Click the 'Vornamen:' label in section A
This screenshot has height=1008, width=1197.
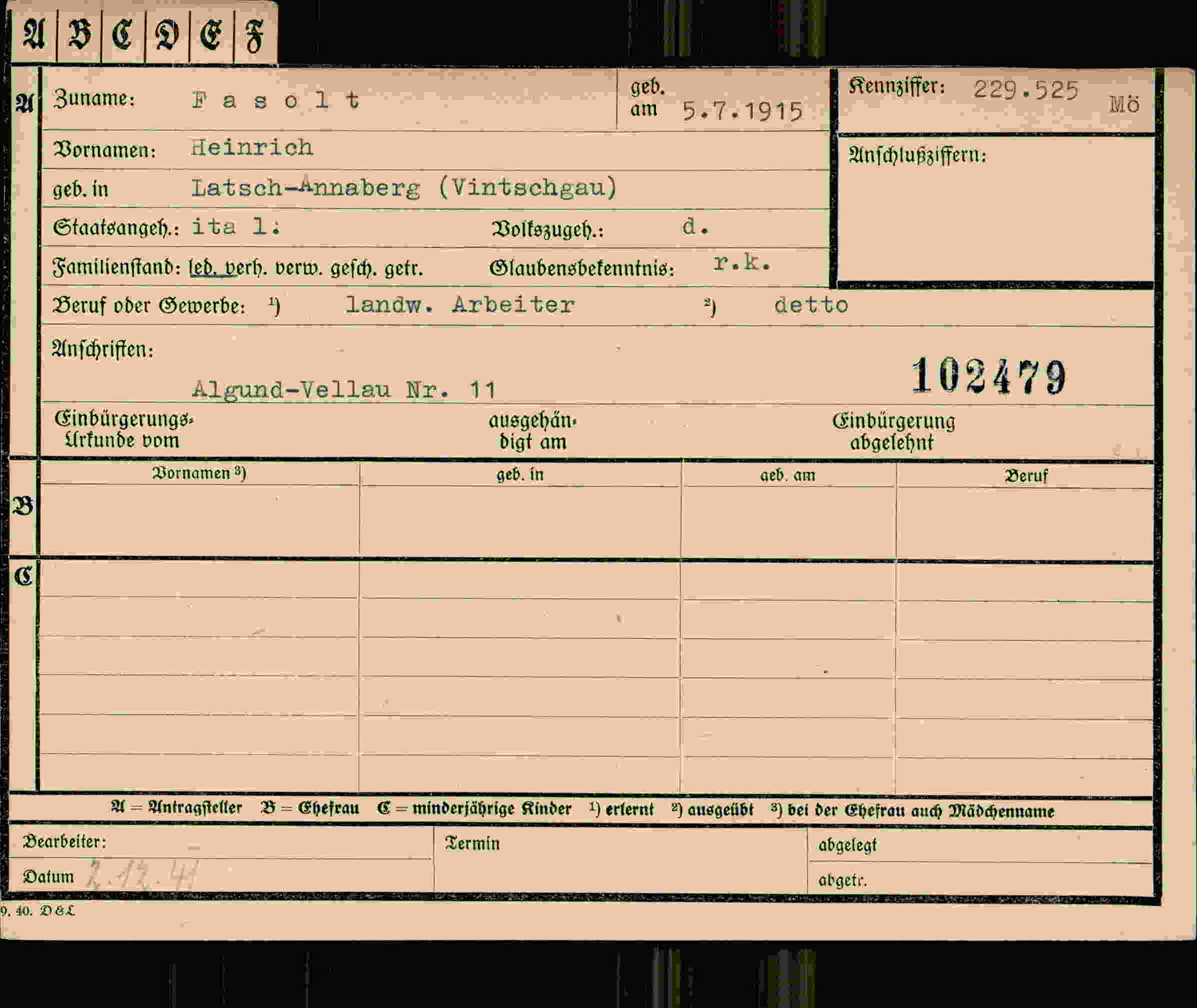104,150
